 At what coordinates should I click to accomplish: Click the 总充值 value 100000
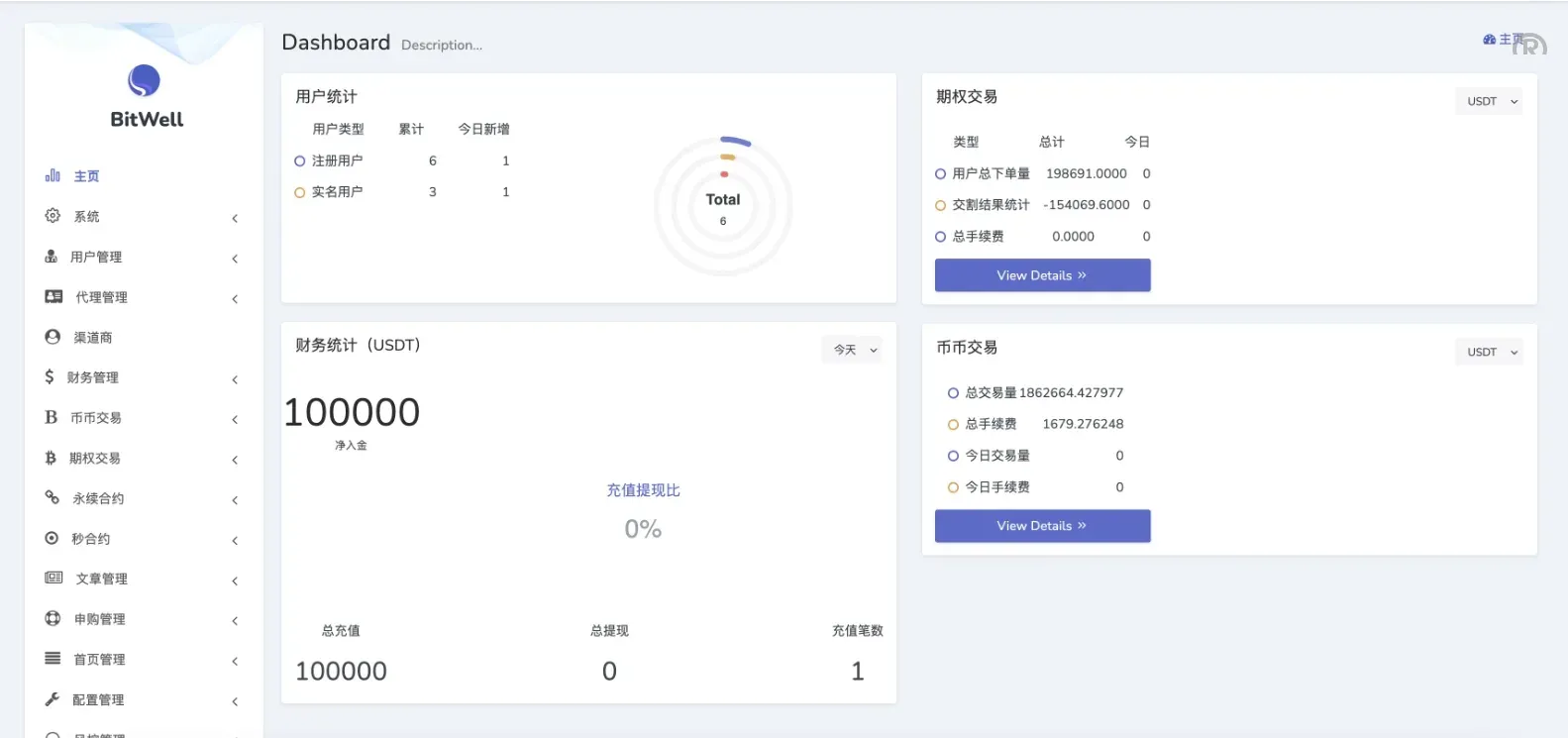(x=341, y=671)
